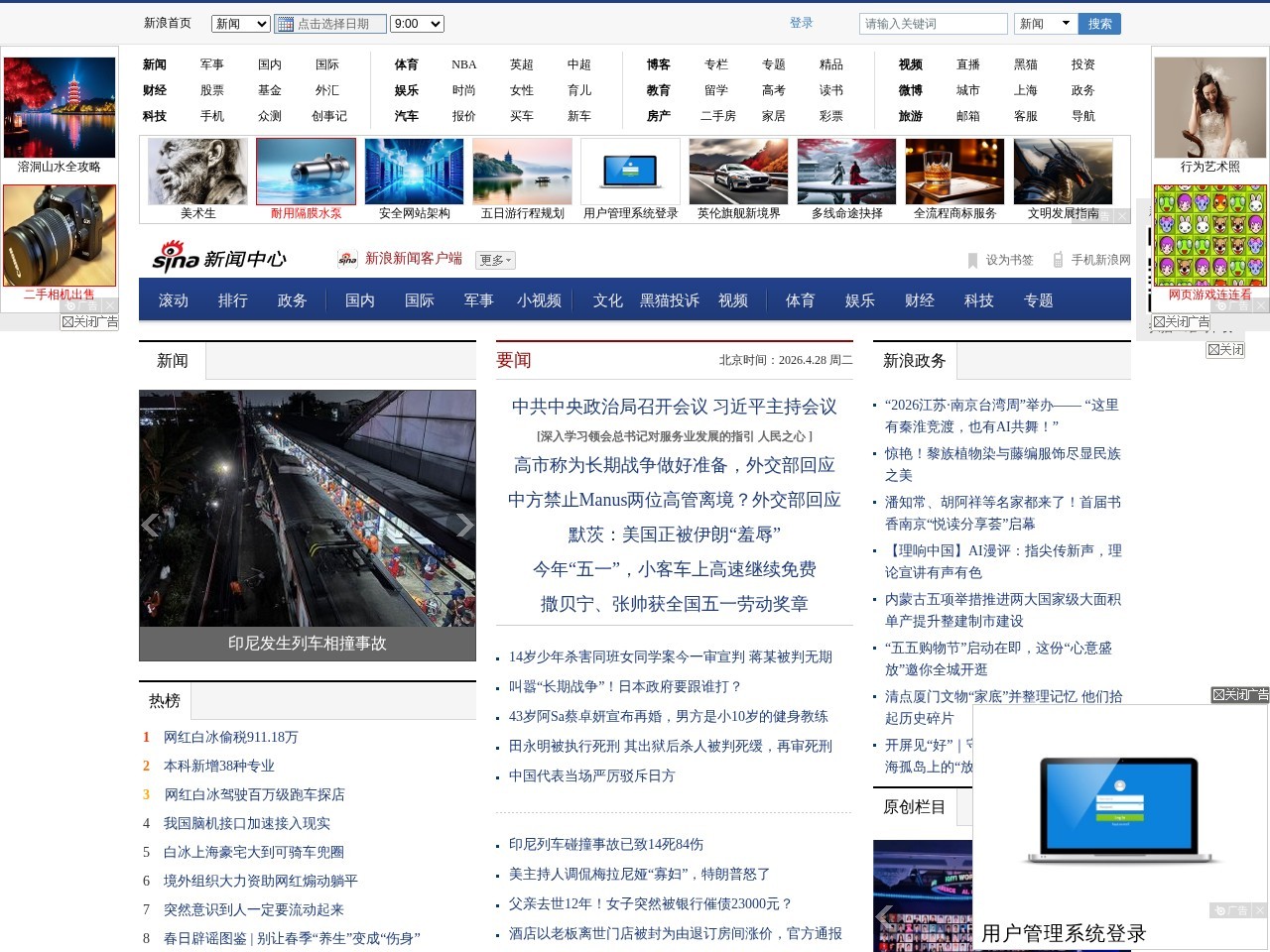The height and width of the screenshot is (952, 1270).
Task: Close the left sidebar ad via 关闭广告
Action: (89, 322)
